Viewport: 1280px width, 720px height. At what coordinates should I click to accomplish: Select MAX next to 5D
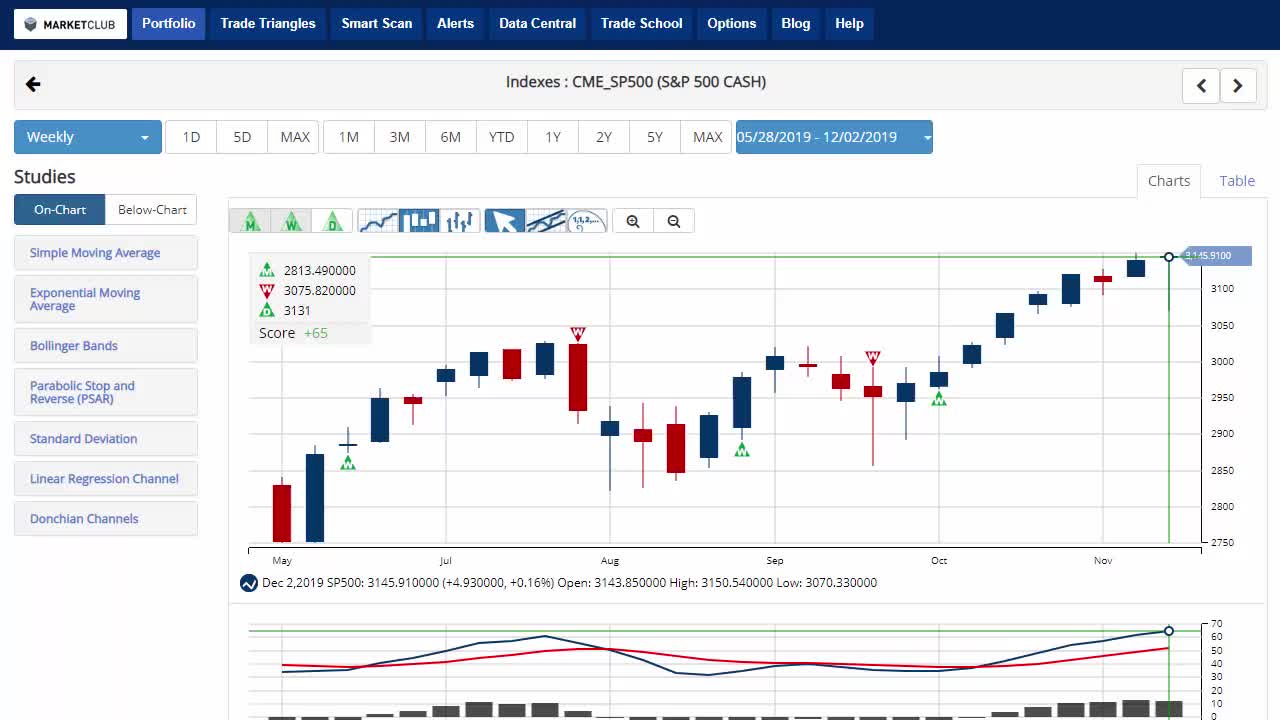pyautogui.click(x=295, y=137)
